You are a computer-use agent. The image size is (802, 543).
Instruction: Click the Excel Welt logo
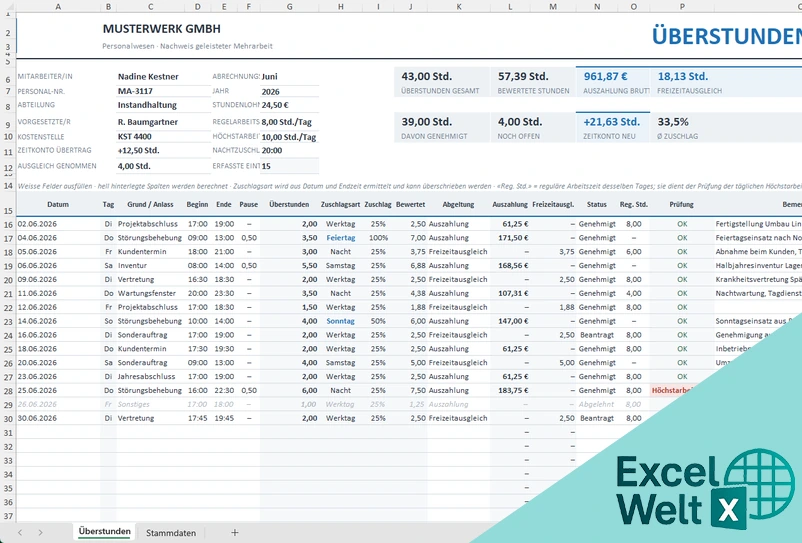pyautogui.click(x=705, y=490)
